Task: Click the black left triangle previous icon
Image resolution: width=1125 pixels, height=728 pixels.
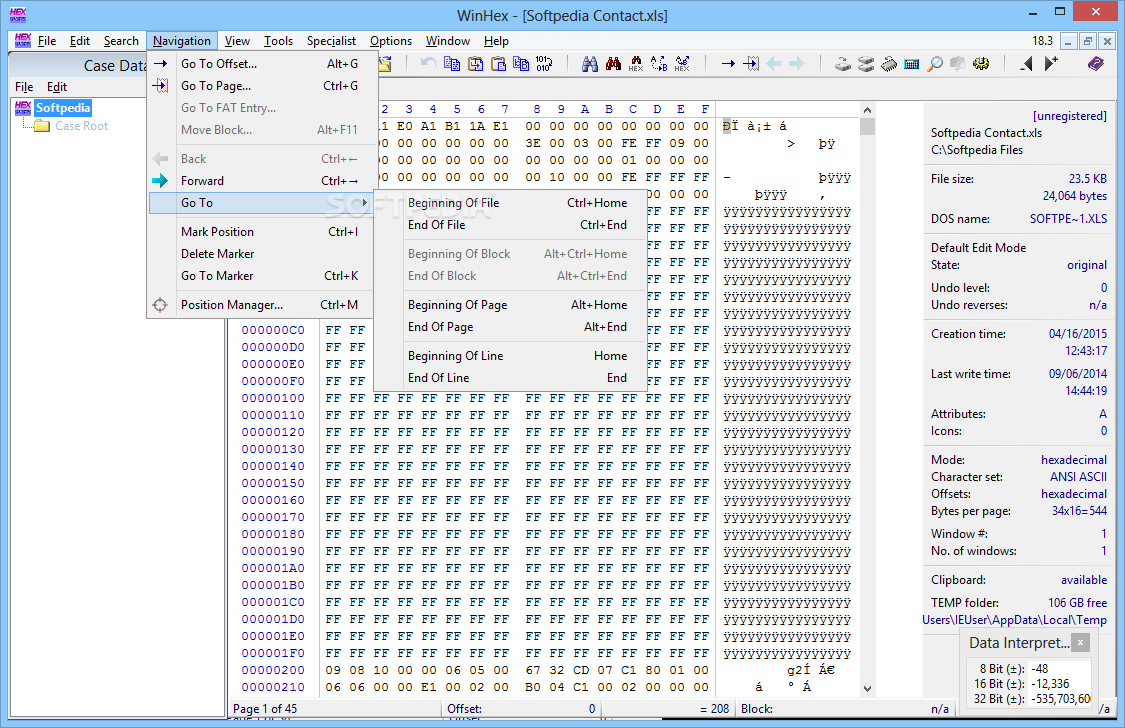Action: point(1027,64)
